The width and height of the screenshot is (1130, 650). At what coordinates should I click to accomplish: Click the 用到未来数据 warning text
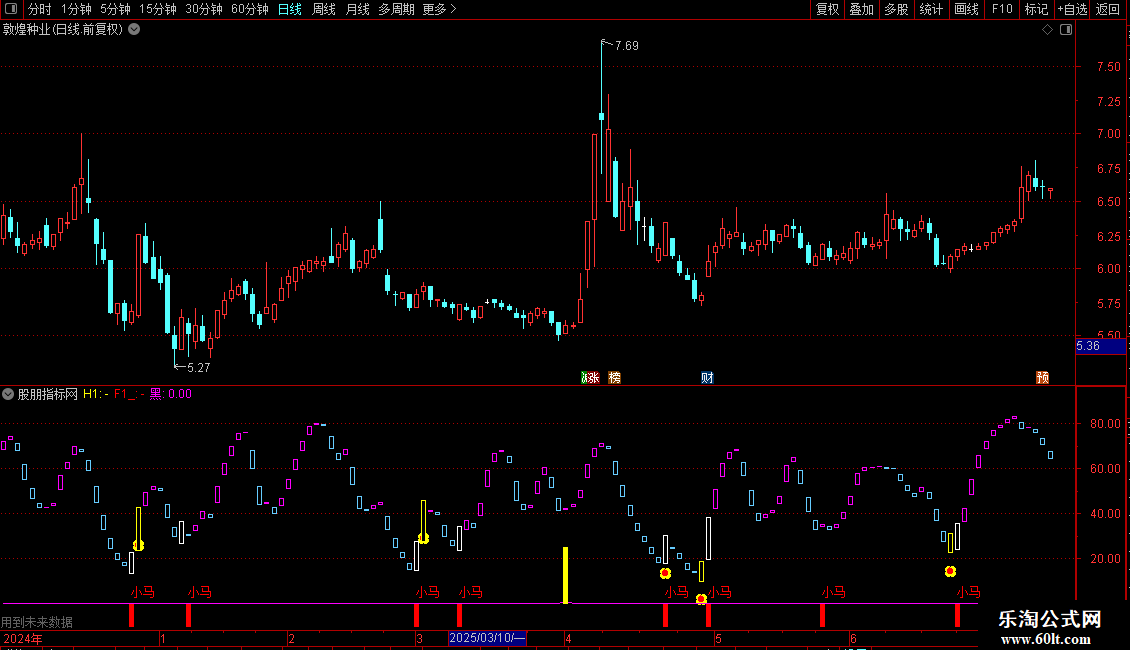point(37,622)
